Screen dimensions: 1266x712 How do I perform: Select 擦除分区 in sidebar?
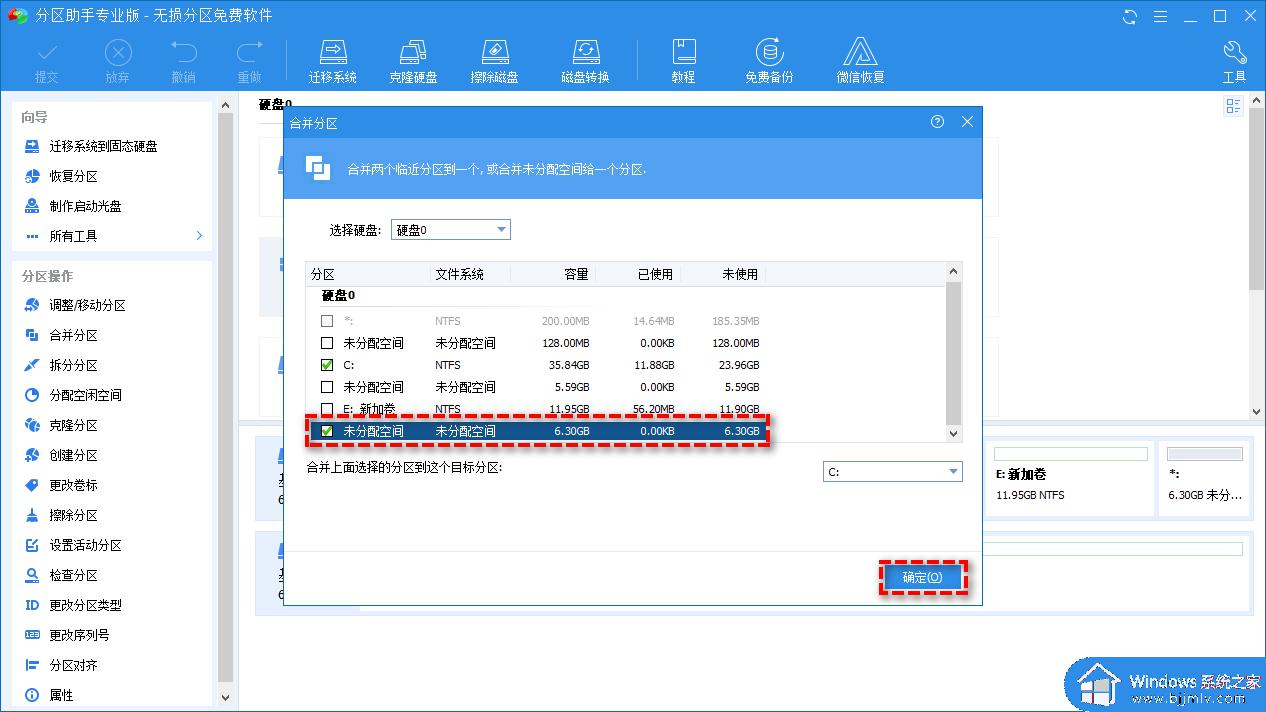click(x=73, y=515)
